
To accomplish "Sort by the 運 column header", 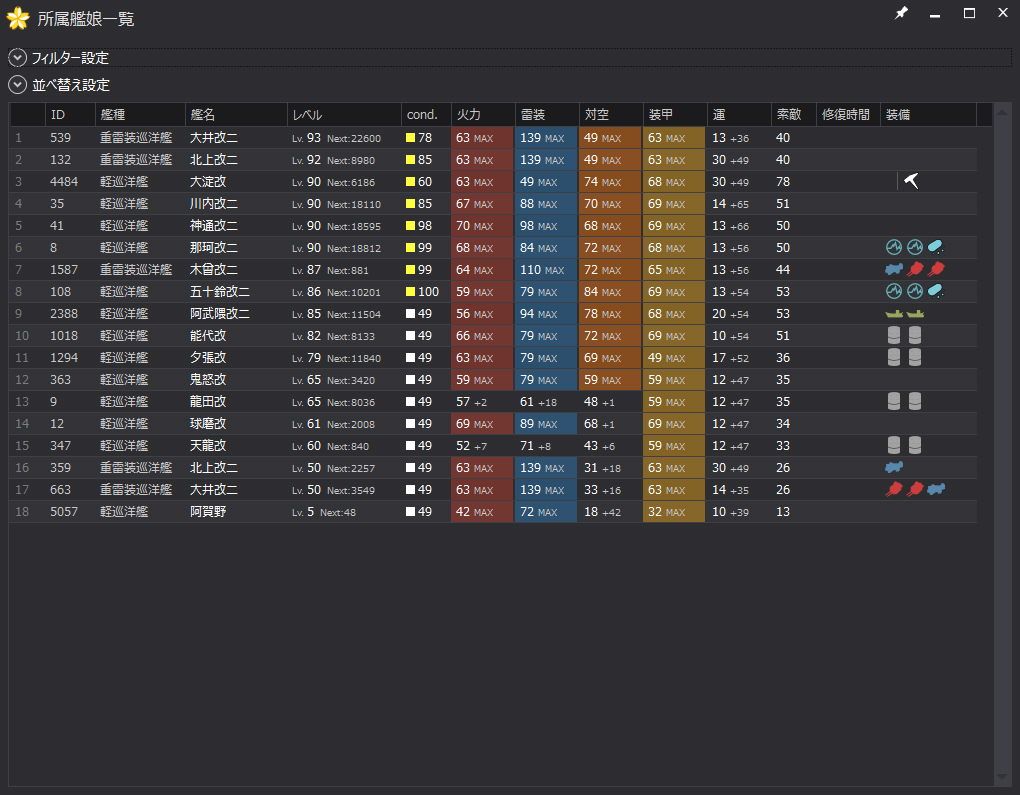I will 739,115.
